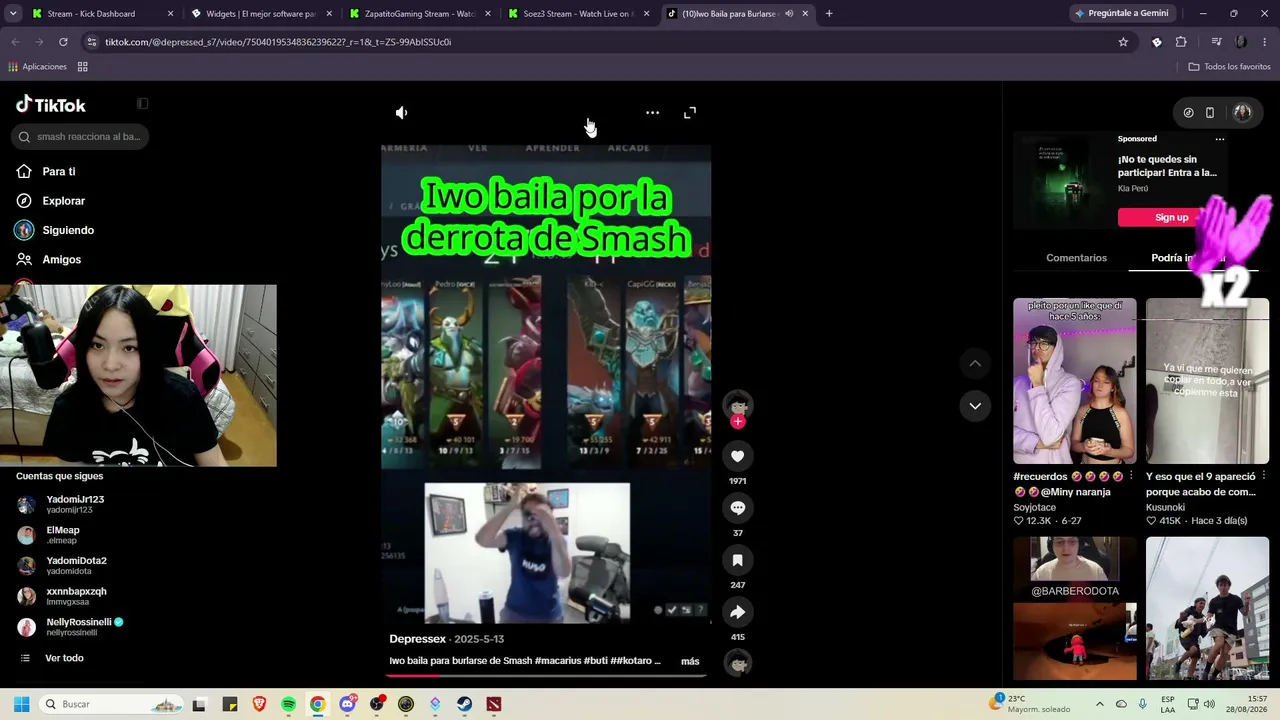Open the Chrome extensions puzzle icon

[x=1181, y=42]
